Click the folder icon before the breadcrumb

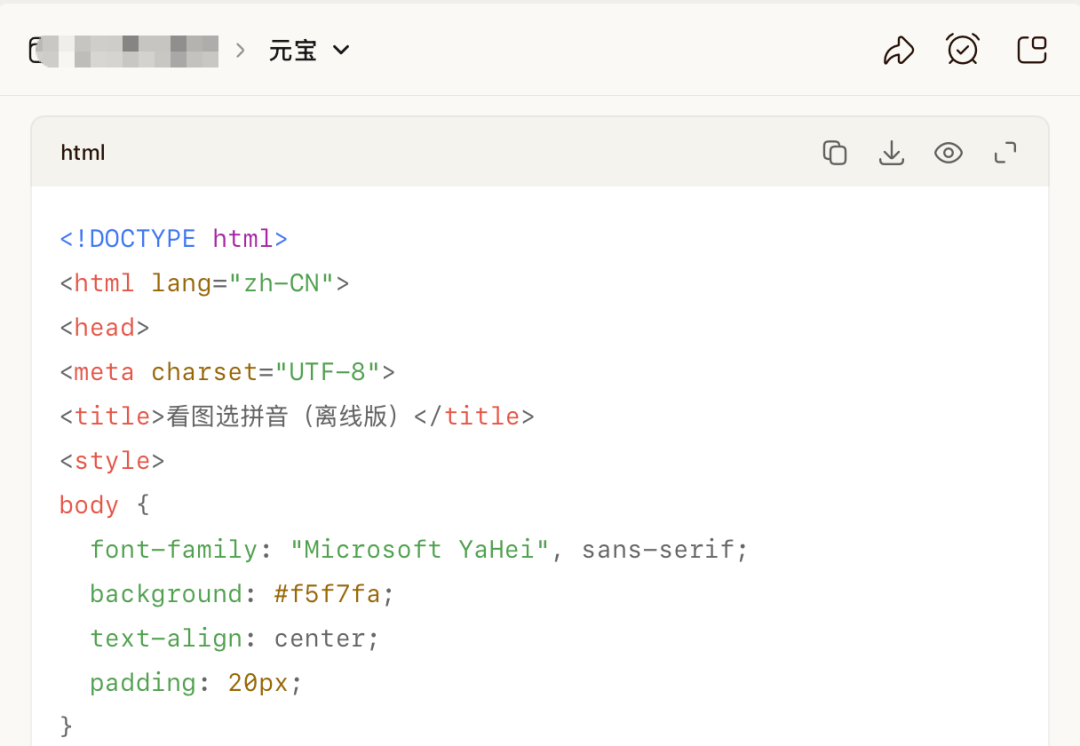pyautogui.click(x=37, y=51)
